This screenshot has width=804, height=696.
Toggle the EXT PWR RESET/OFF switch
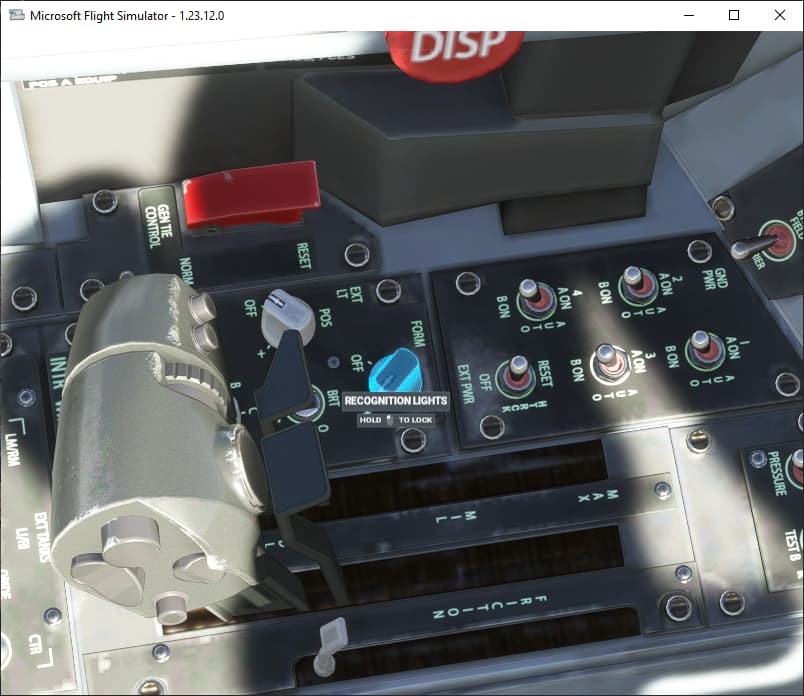coord(515,374)
